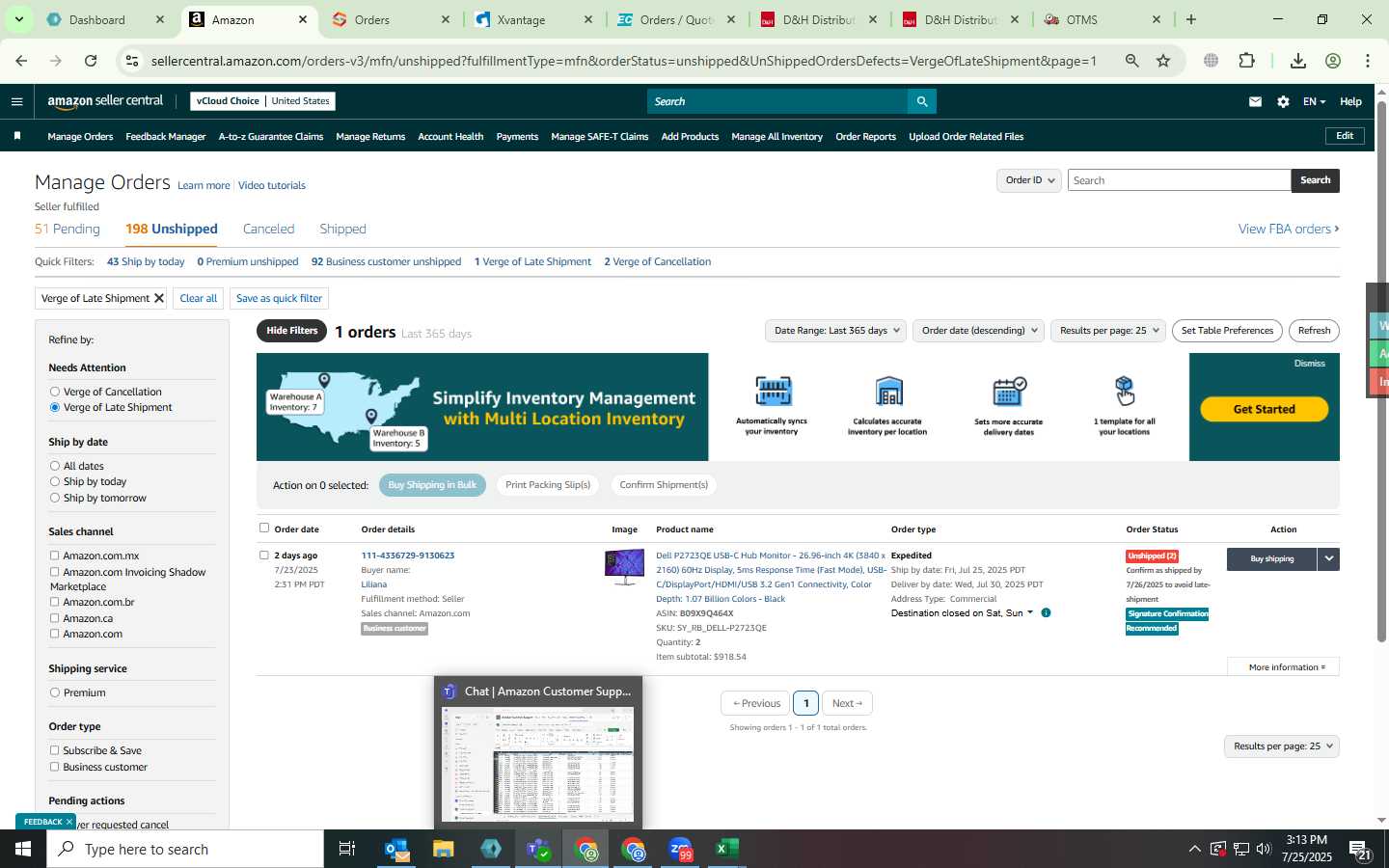Open order link 111-4336729-9130623
Image resolution: width=1389 pixels, height=868 pixels.
tap(407, 556)
